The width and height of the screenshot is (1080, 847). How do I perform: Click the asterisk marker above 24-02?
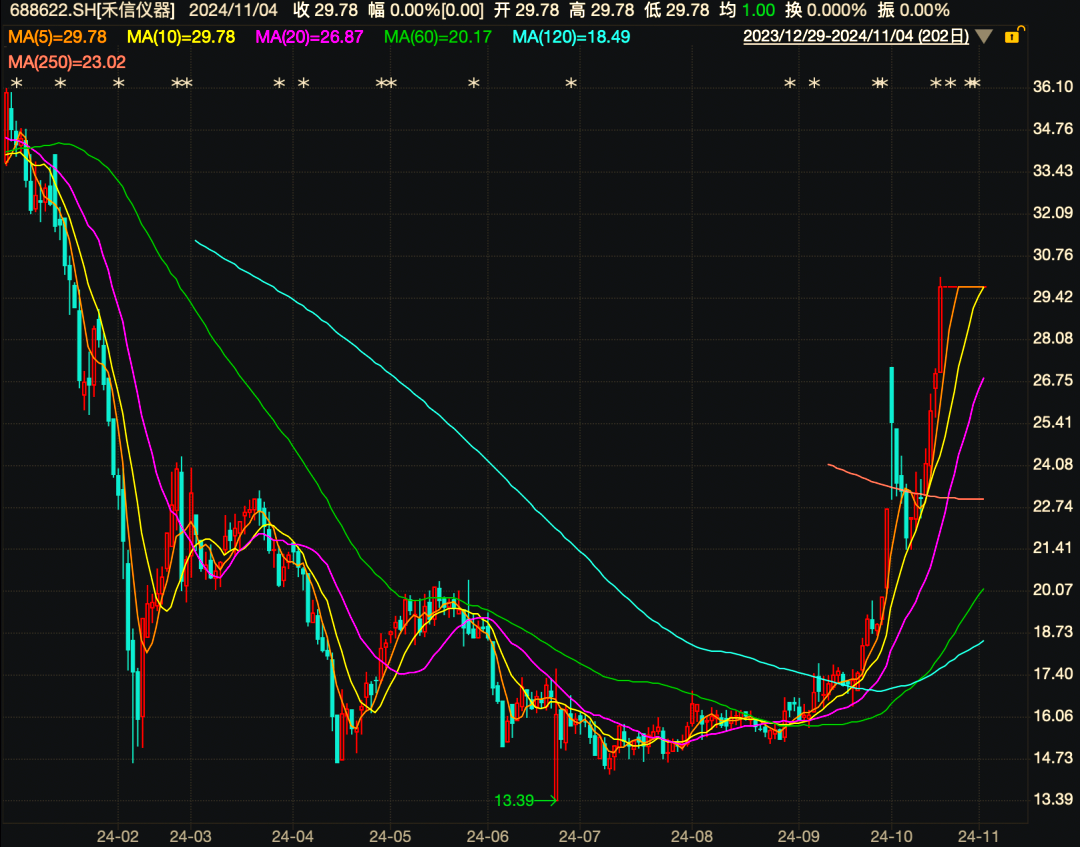tap(119, 84)
